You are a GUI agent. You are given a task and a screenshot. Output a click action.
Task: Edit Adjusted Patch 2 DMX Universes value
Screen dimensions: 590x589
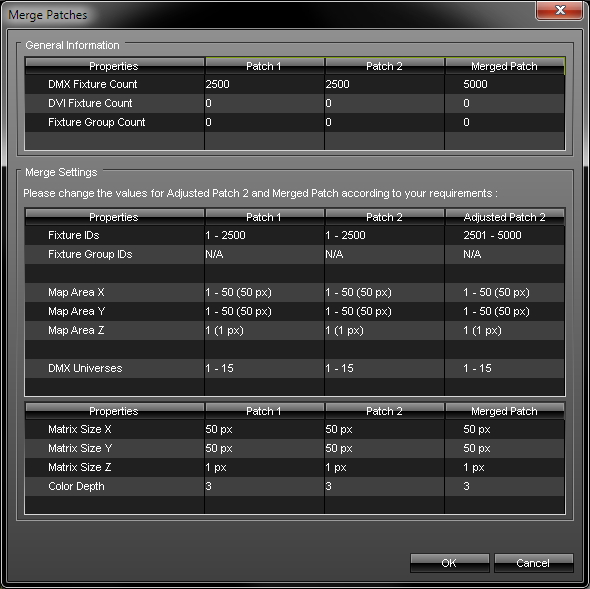(x=505, y=368)
